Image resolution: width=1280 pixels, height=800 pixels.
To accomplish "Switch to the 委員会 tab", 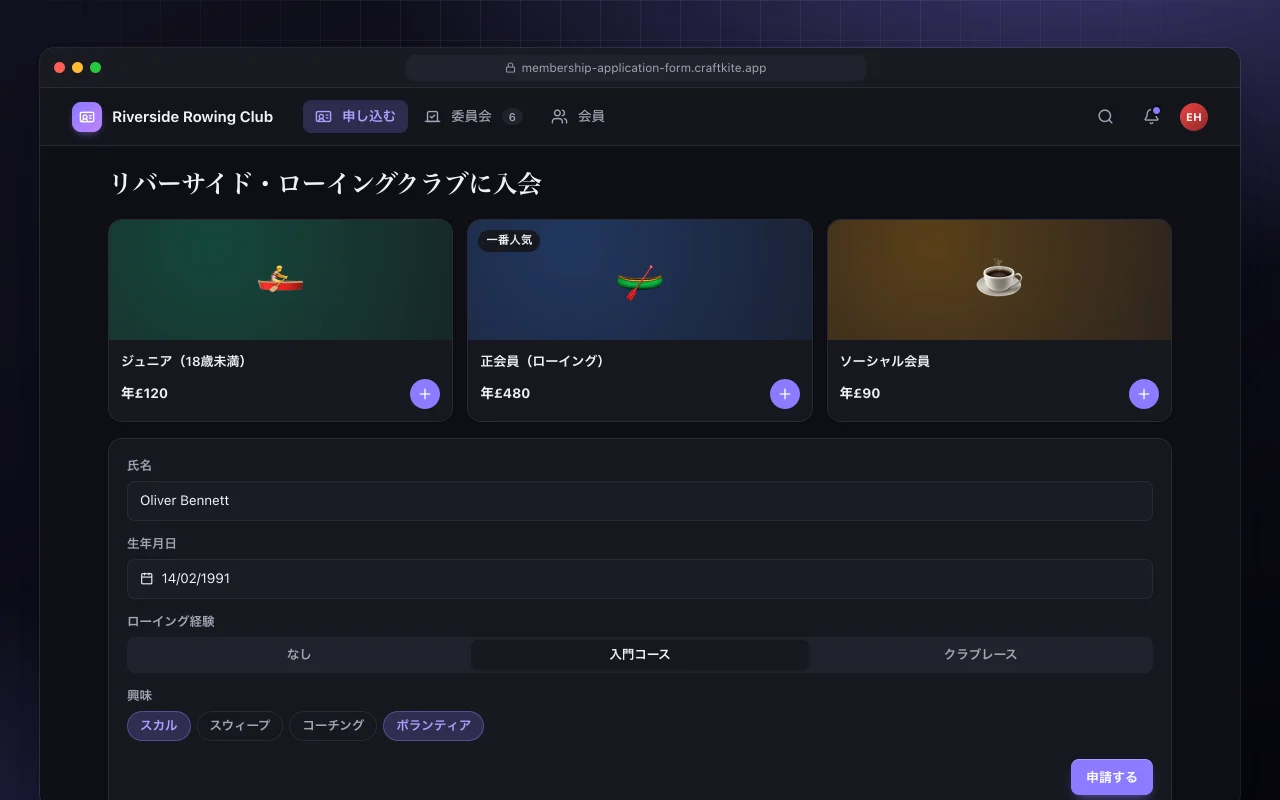I will click(x=473, y=116).
